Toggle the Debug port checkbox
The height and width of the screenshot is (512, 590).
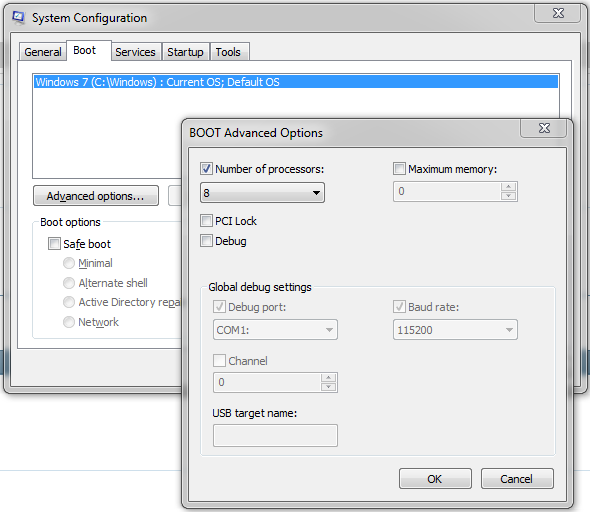(x=219, y=307)
